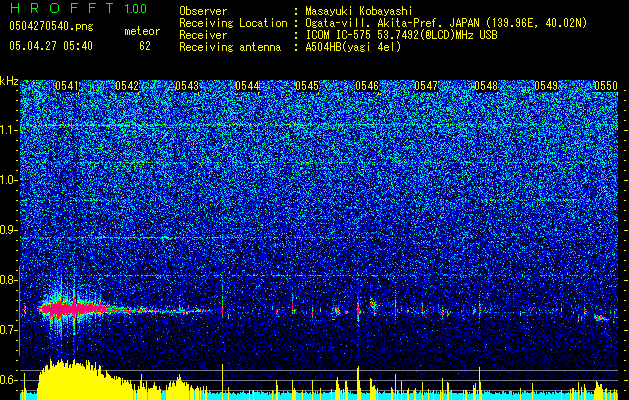Click the small echo blob near 0550
Screen dimensions: 629x400
600,318
